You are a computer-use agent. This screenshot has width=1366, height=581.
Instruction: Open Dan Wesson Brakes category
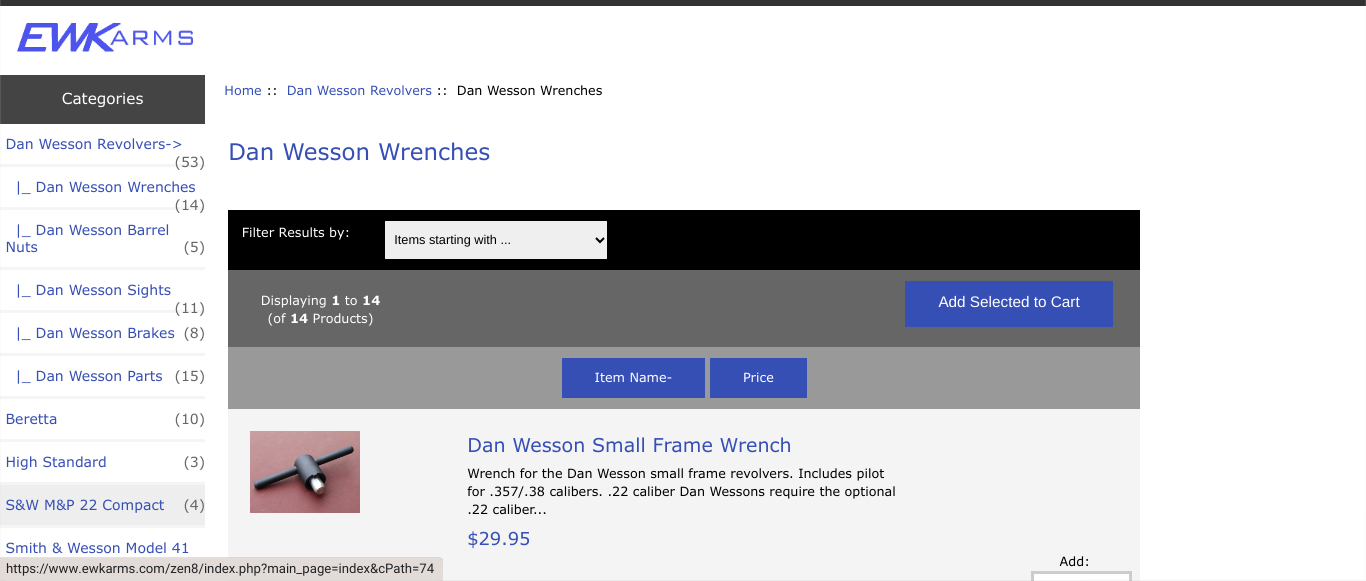pos(96,333)
